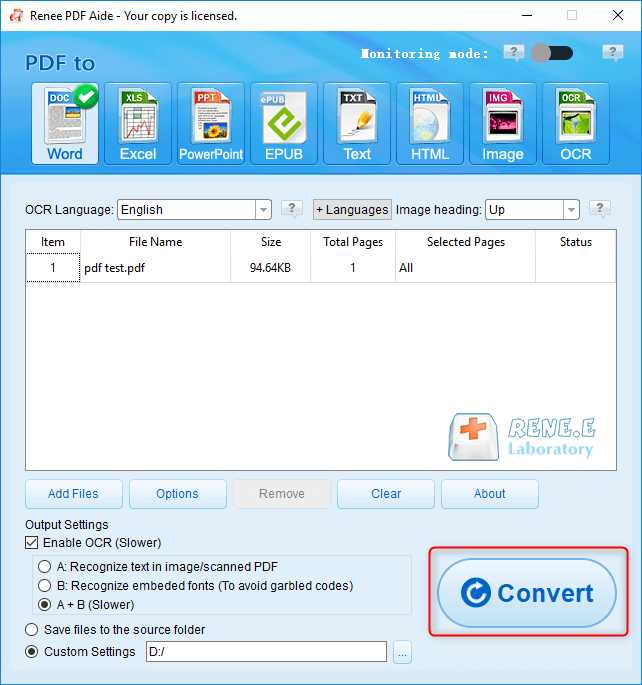Expand the Image heading dropdown
Viewport: 642px width, 685px height.
tap(571, 210)
